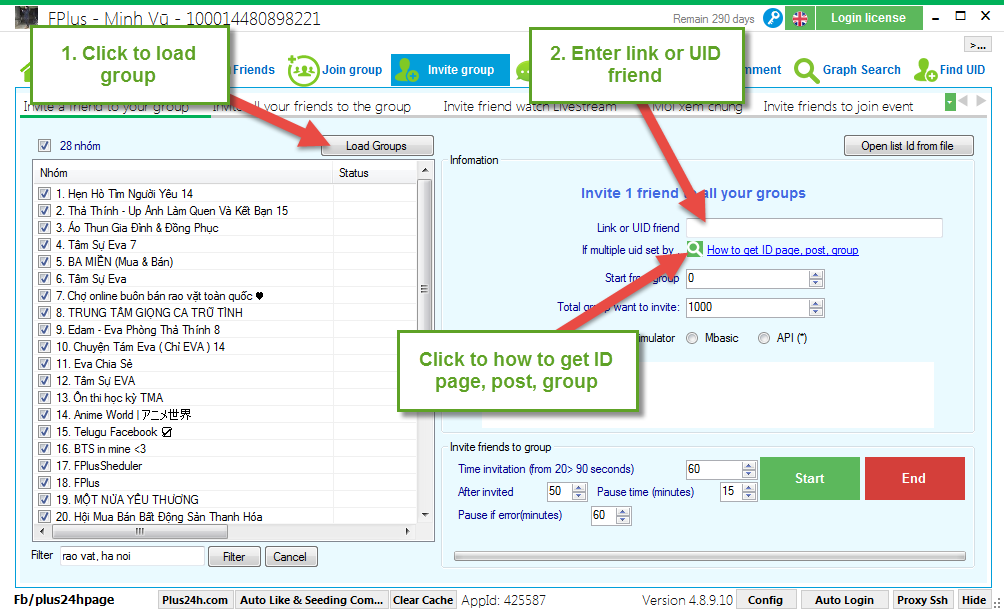Viewport: 1004px width, 612px height.
Task: Open the green tab list dropdown arrow
Action: tap(950, 101)
